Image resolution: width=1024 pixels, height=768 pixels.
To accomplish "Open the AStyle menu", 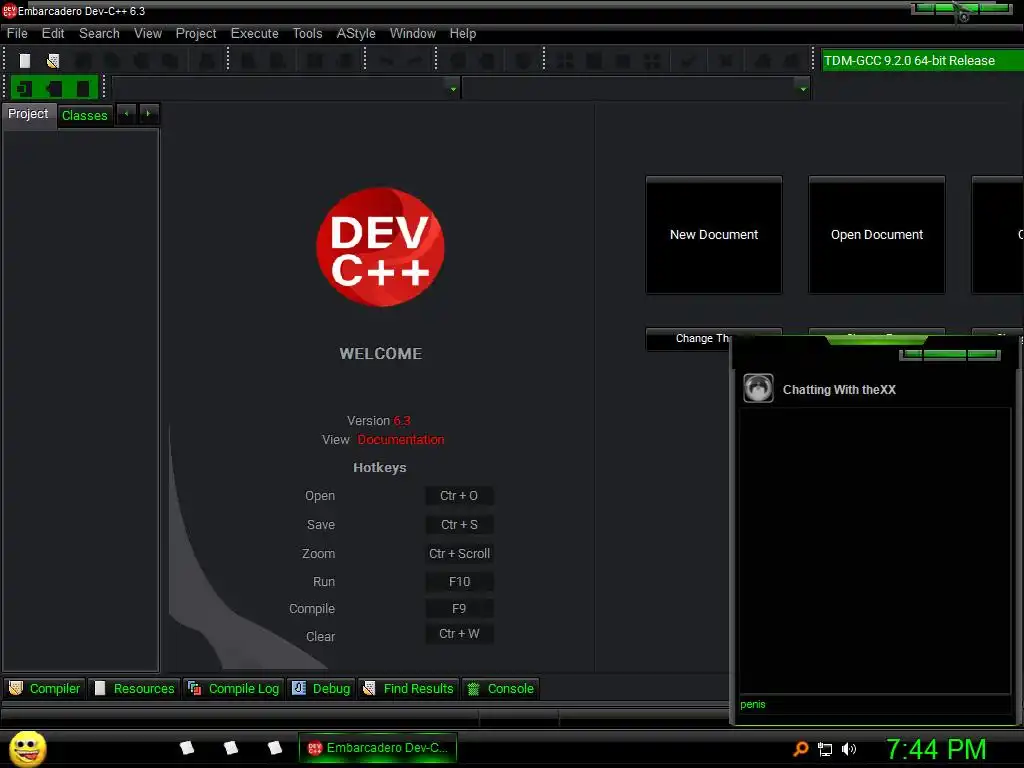I will point(356,33).
